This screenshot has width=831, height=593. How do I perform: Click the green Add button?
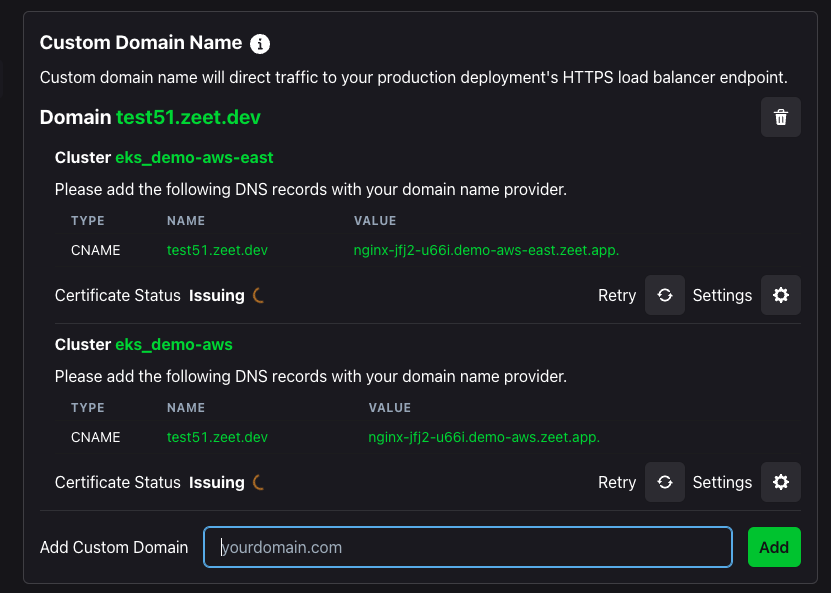click(x=774, y=547)
